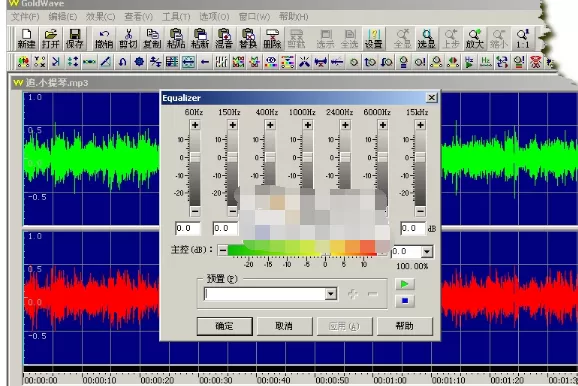
Task: Click the minus button left of 主控 master slider
Action: tap(223, 250)
